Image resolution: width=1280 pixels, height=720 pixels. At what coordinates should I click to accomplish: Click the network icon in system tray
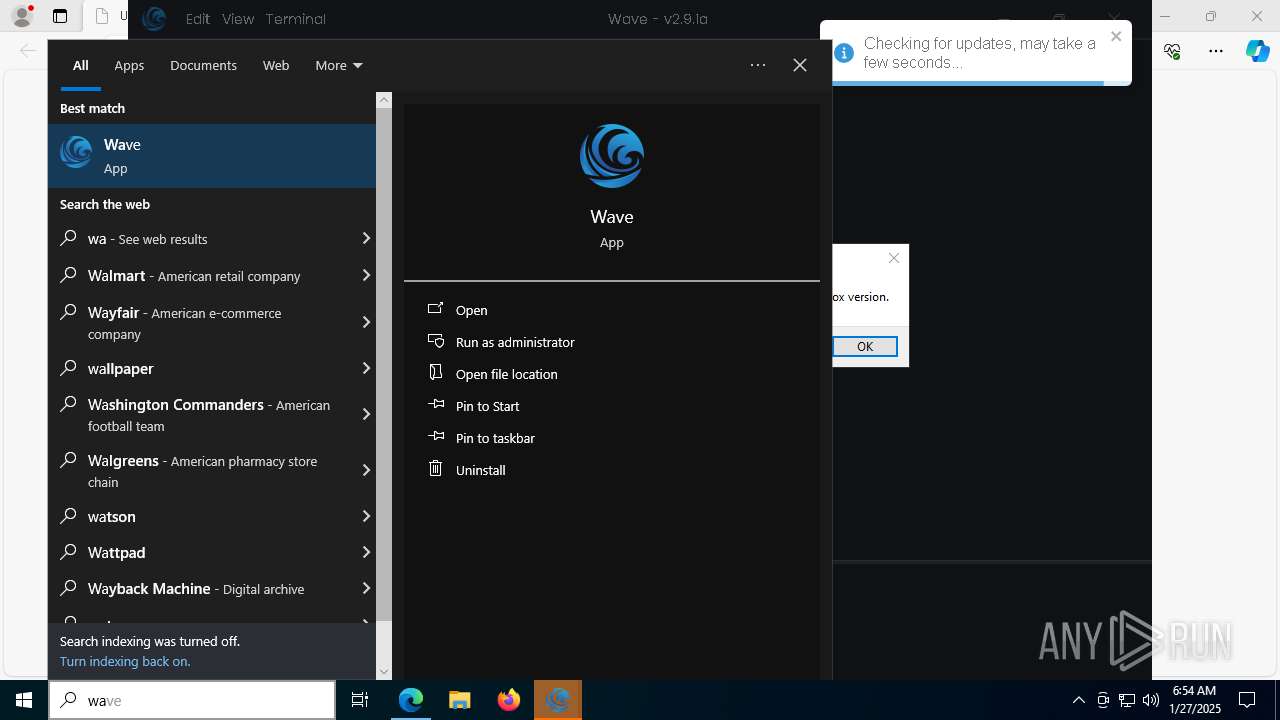1127,700
